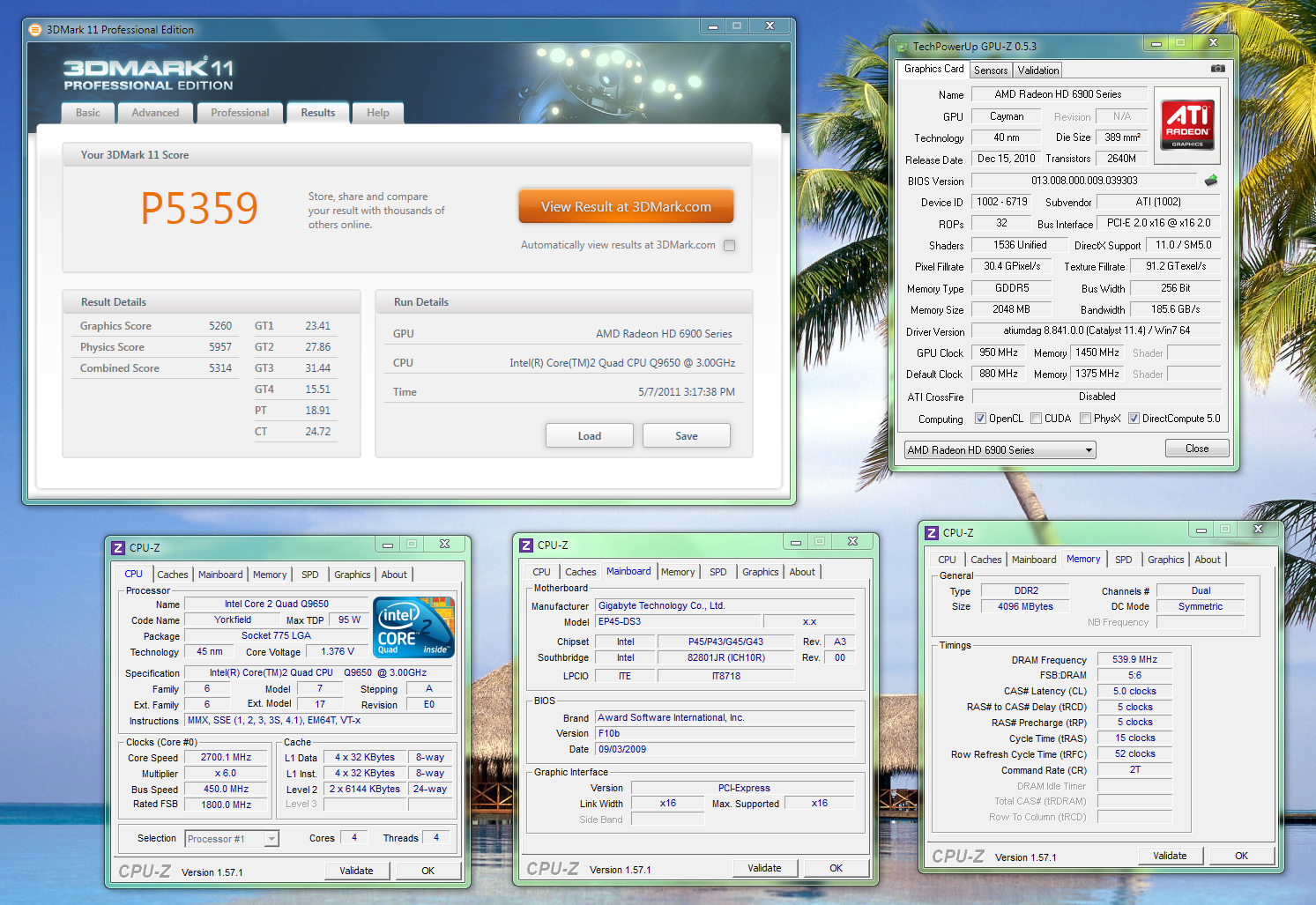Screen dimensions: 1316x905
Task: Open SPD tab in the CPU-Z Mainboard window
Action: coord(718,572)
